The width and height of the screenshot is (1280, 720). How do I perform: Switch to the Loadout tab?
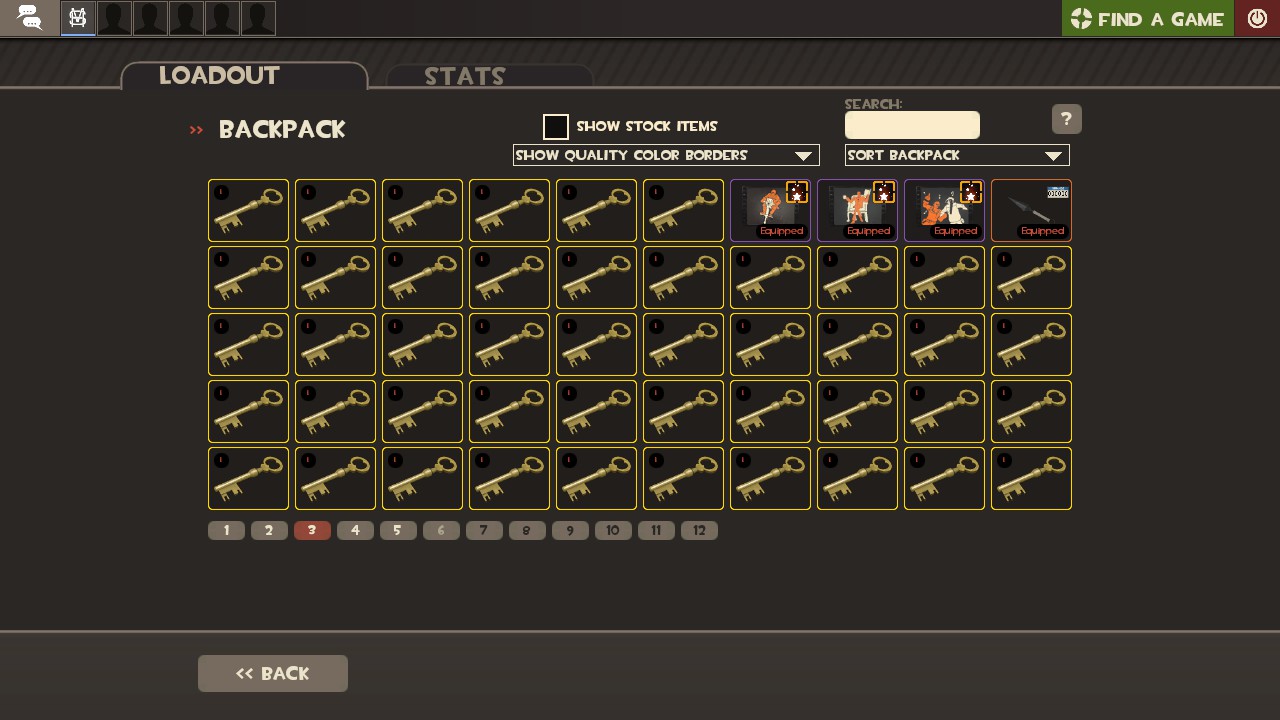(245, 76)
